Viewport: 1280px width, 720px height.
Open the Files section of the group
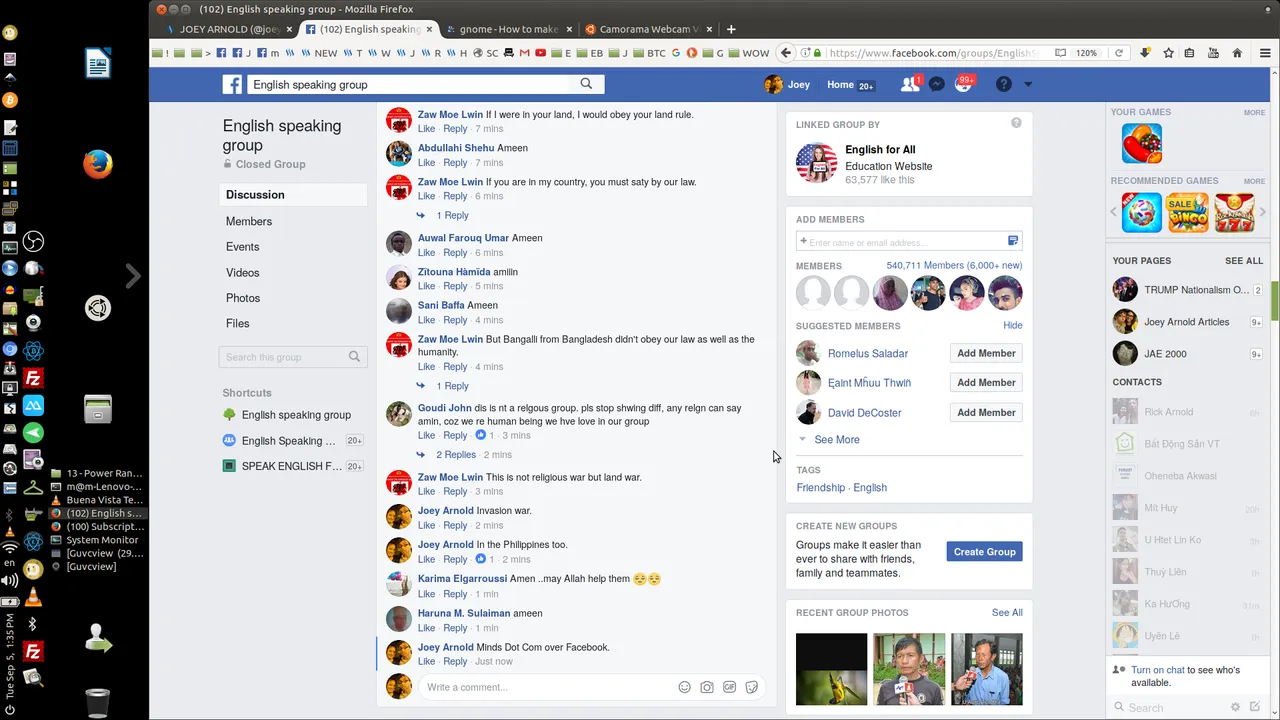pyautogui.click(x=238, y=324)
